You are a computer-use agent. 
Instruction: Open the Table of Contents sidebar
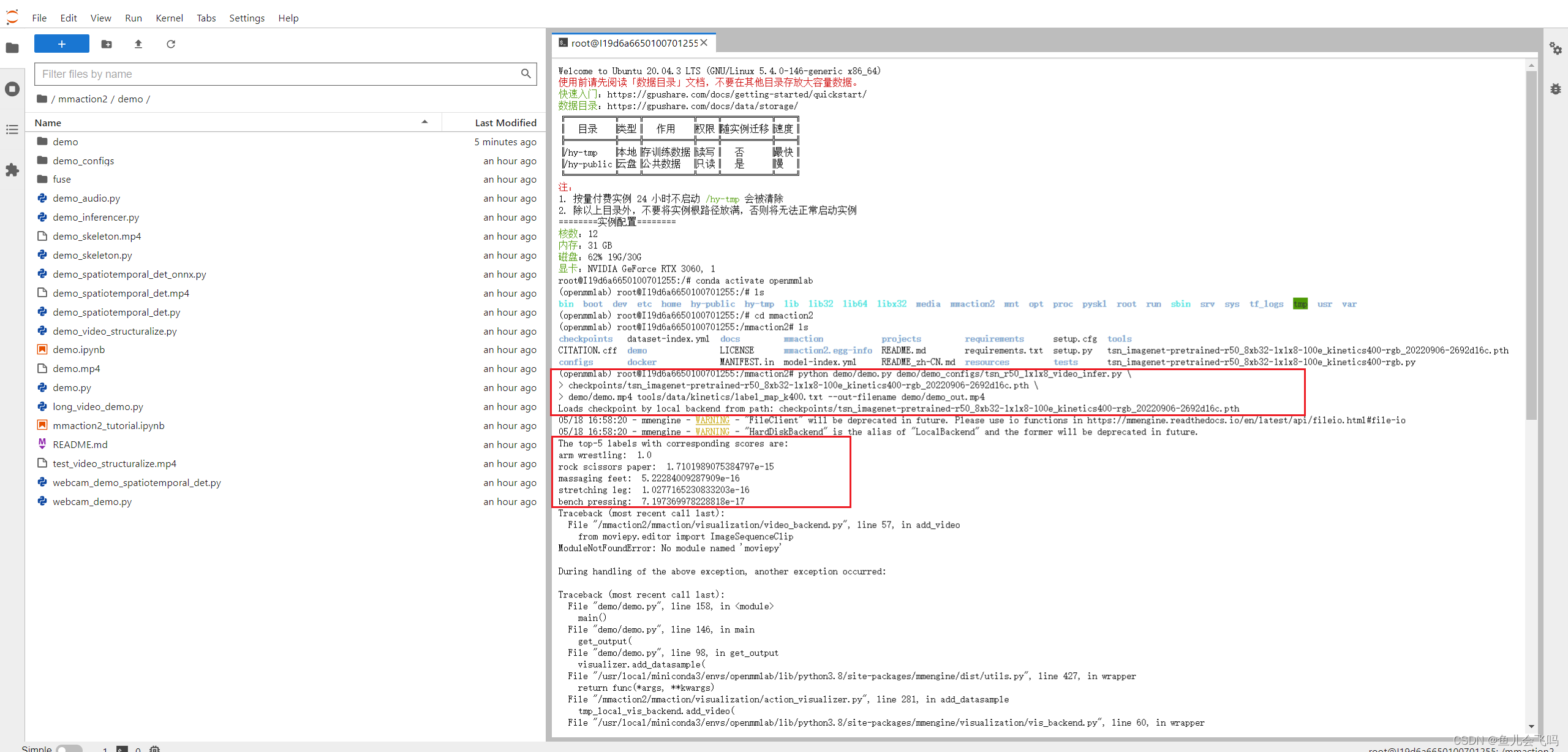[x=12, y=129]
